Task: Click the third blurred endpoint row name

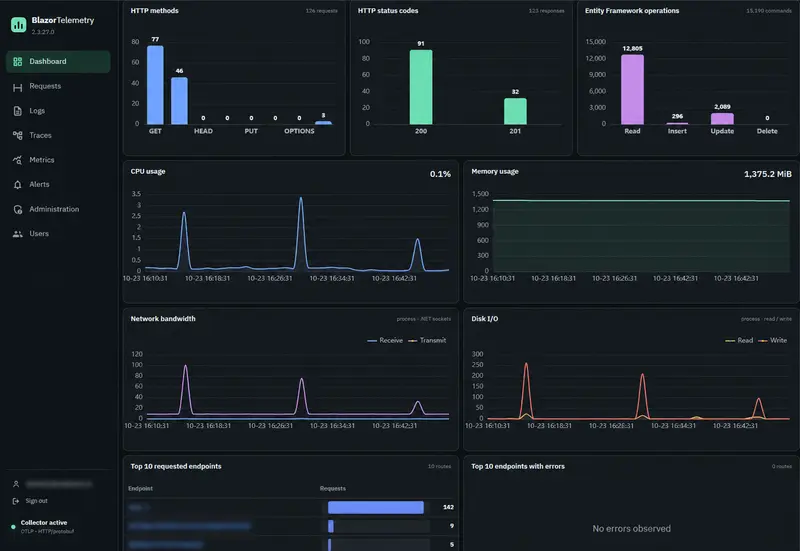Action: click(x=166, y=544)
